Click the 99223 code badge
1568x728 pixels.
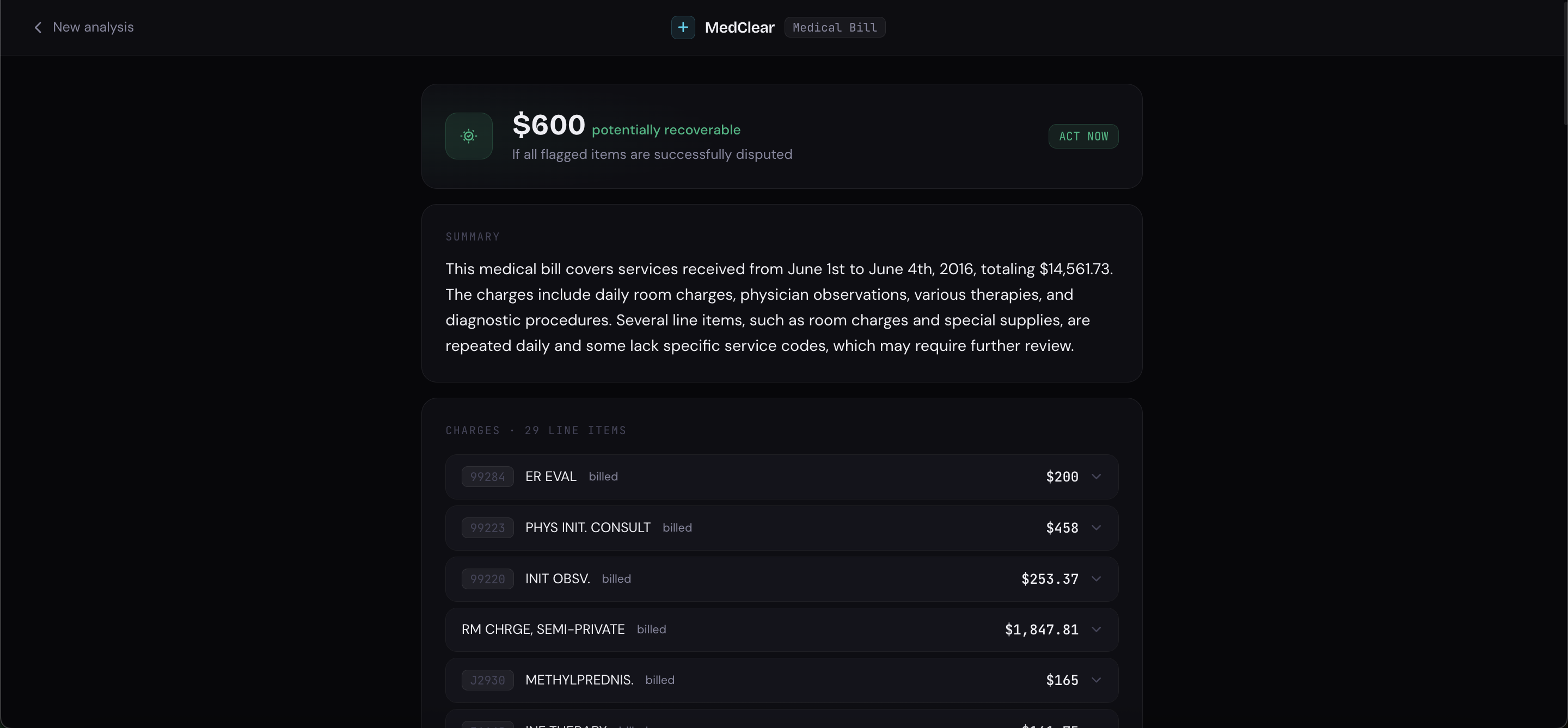pyautogui.click(x=487, y=528)
